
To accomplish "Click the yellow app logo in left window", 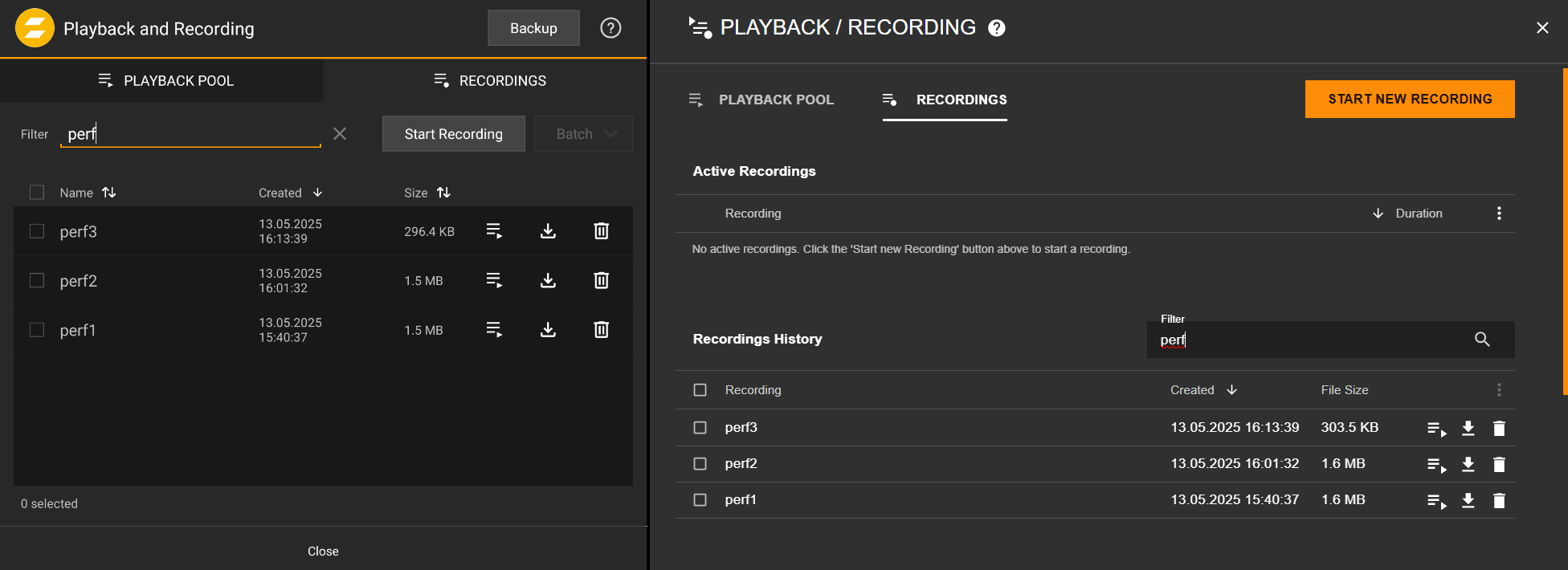I will 35,28.
